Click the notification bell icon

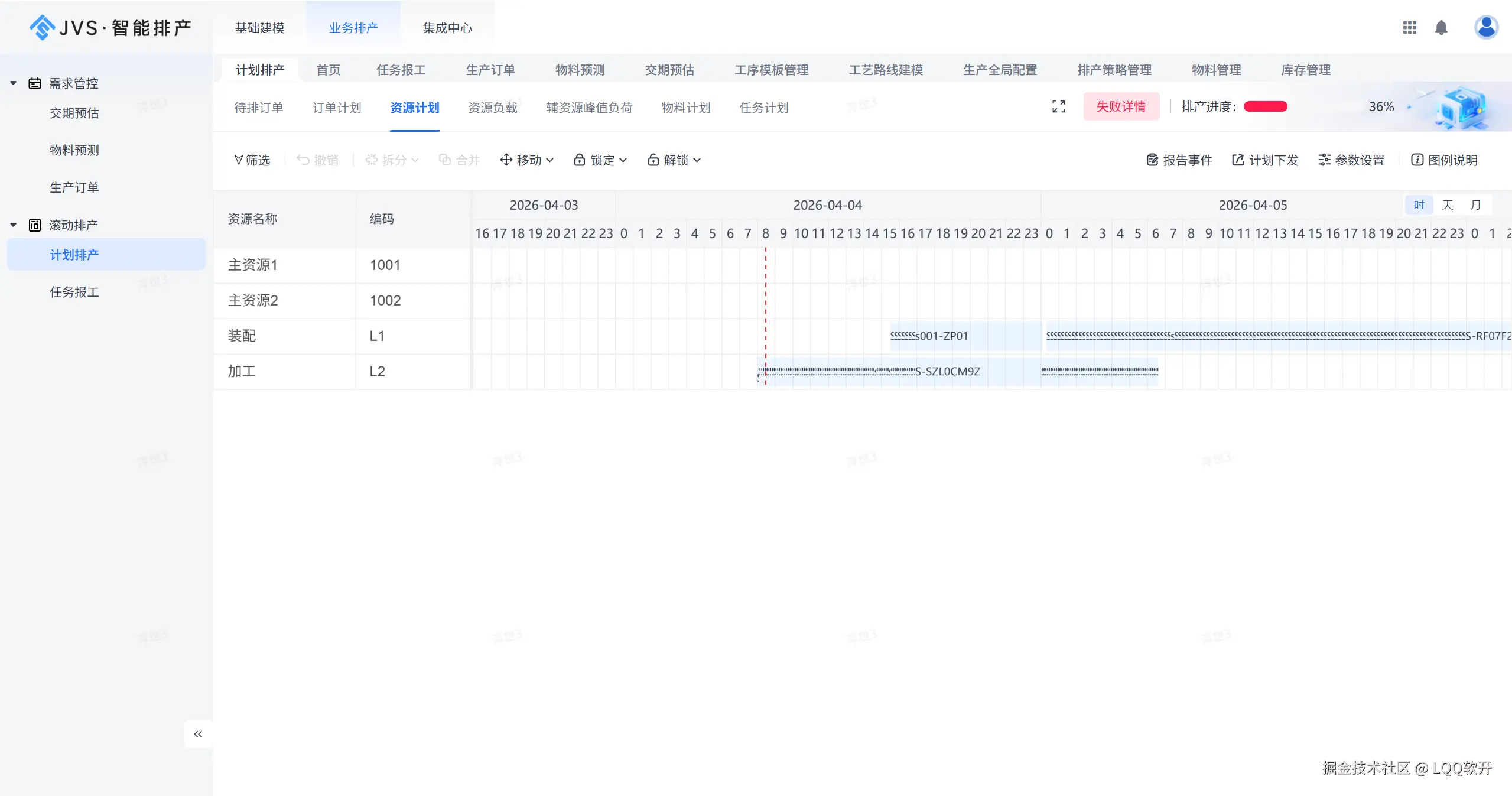point(1441,28)
